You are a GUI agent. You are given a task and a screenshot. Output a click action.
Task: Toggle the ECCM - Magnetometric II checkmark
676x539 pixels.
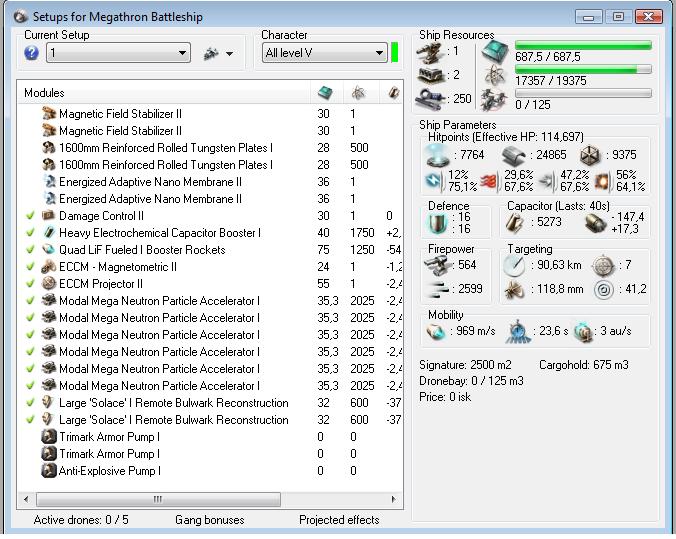tap(30, 266)
